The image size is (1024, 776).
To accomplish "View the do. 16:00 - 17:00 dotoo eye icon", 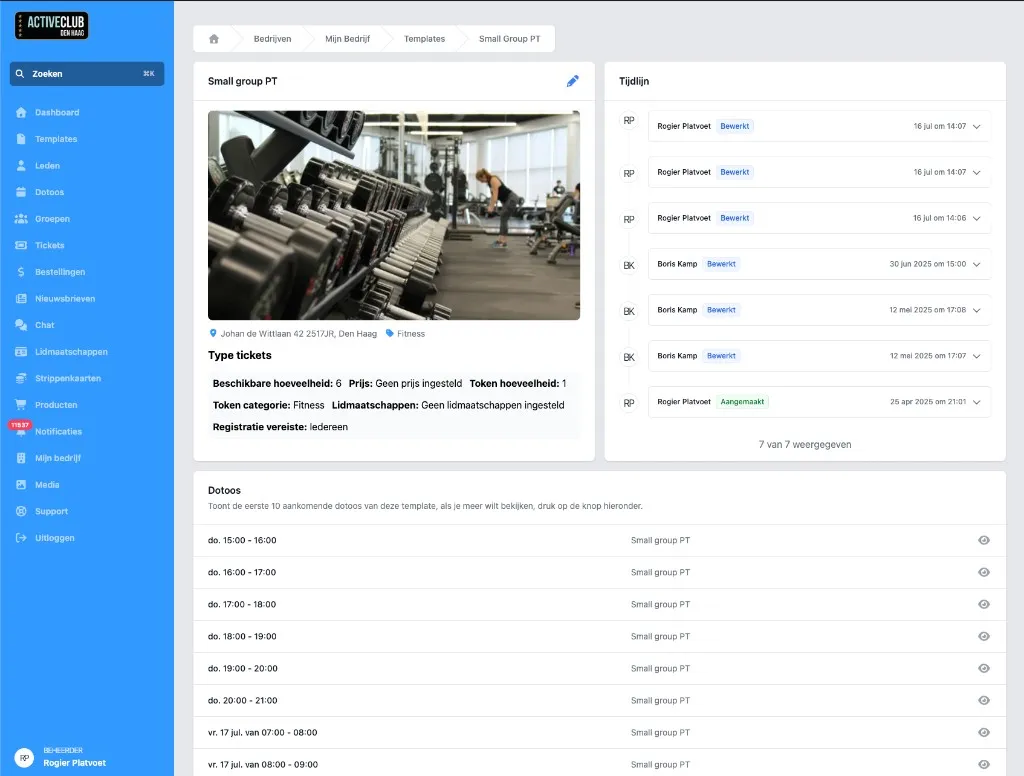I will 984,572.
